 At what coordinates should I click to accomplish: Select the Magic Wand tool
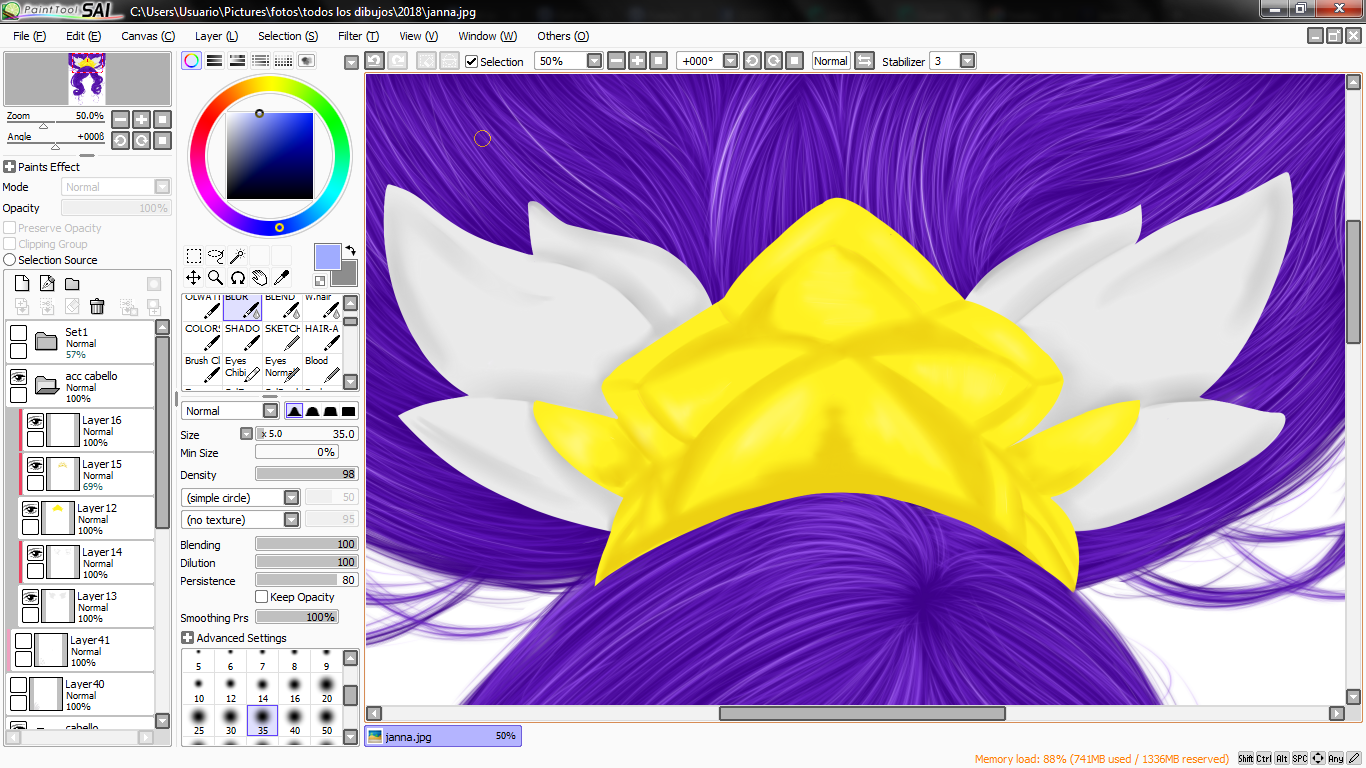click(x=238, y=256)
